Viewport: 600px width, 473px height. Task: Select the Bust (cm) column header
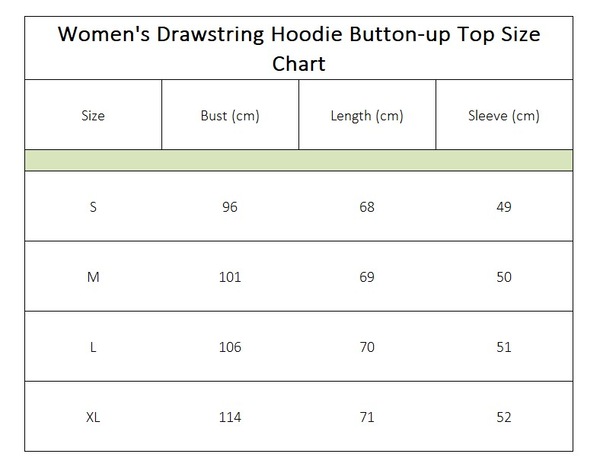coord(230,115)
